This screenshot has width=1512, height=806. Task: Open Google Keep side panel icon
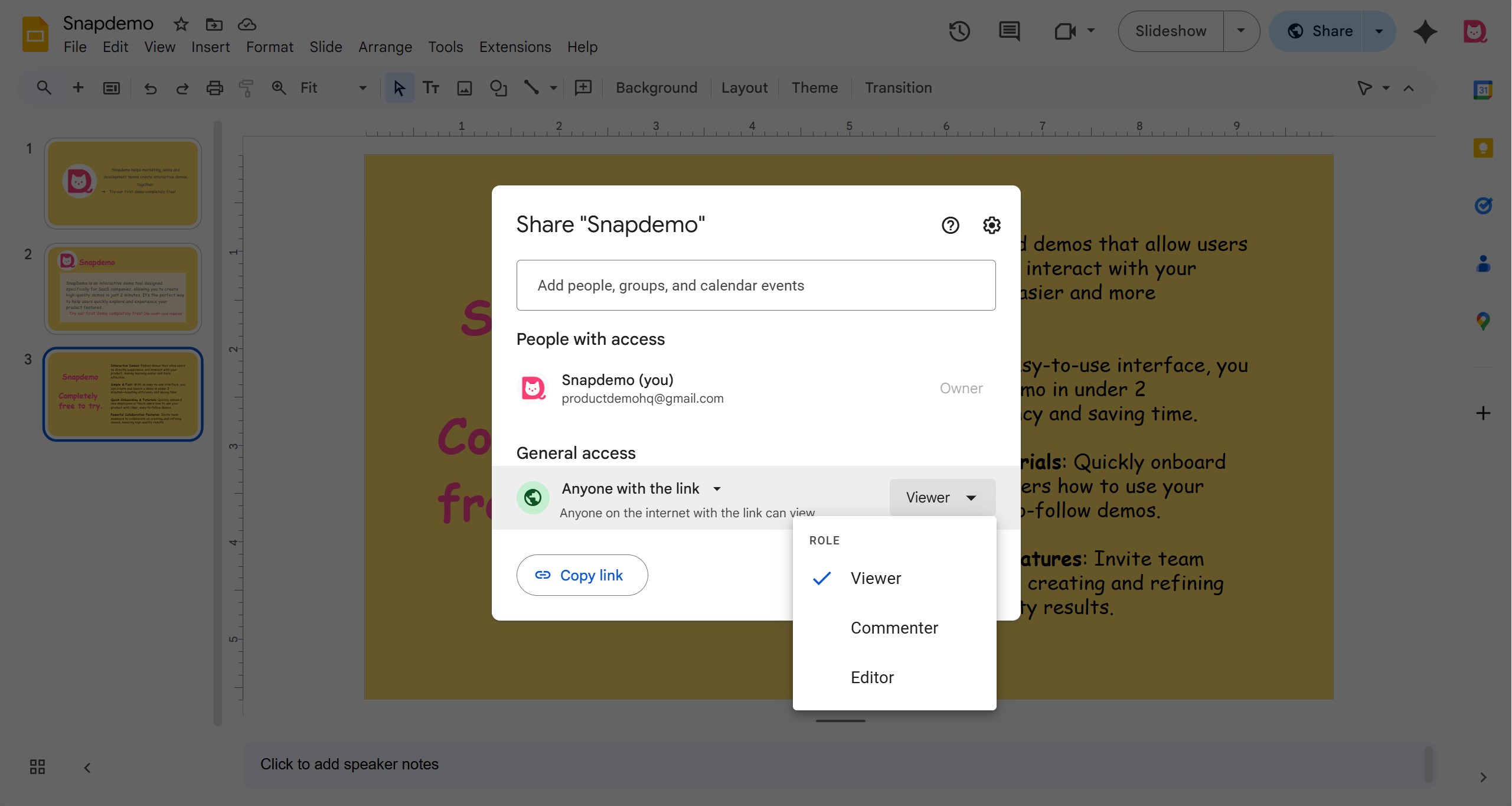tap(1483, 148)
